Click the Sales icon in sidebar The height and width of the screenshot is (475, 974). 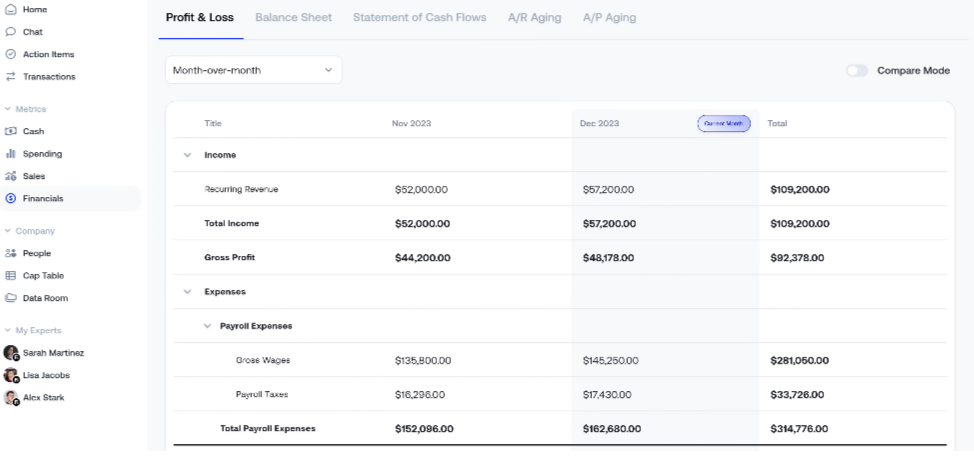[x=11, y=176]
